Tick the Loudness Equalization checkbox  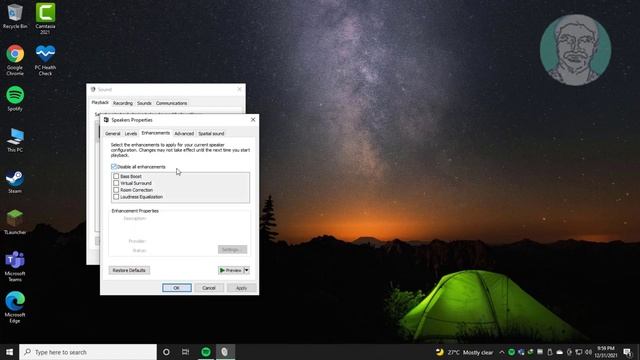[116, 197]
